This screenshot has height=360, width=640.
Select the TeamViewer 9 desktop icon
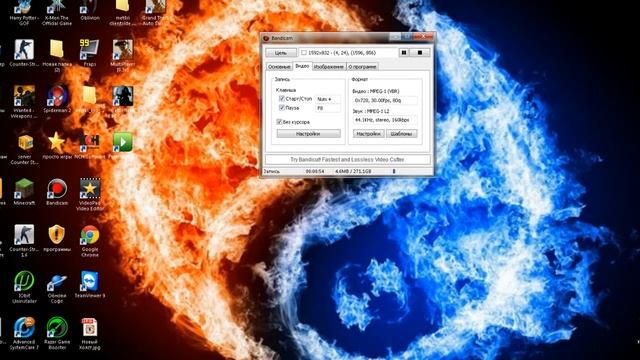coord(90,284)
